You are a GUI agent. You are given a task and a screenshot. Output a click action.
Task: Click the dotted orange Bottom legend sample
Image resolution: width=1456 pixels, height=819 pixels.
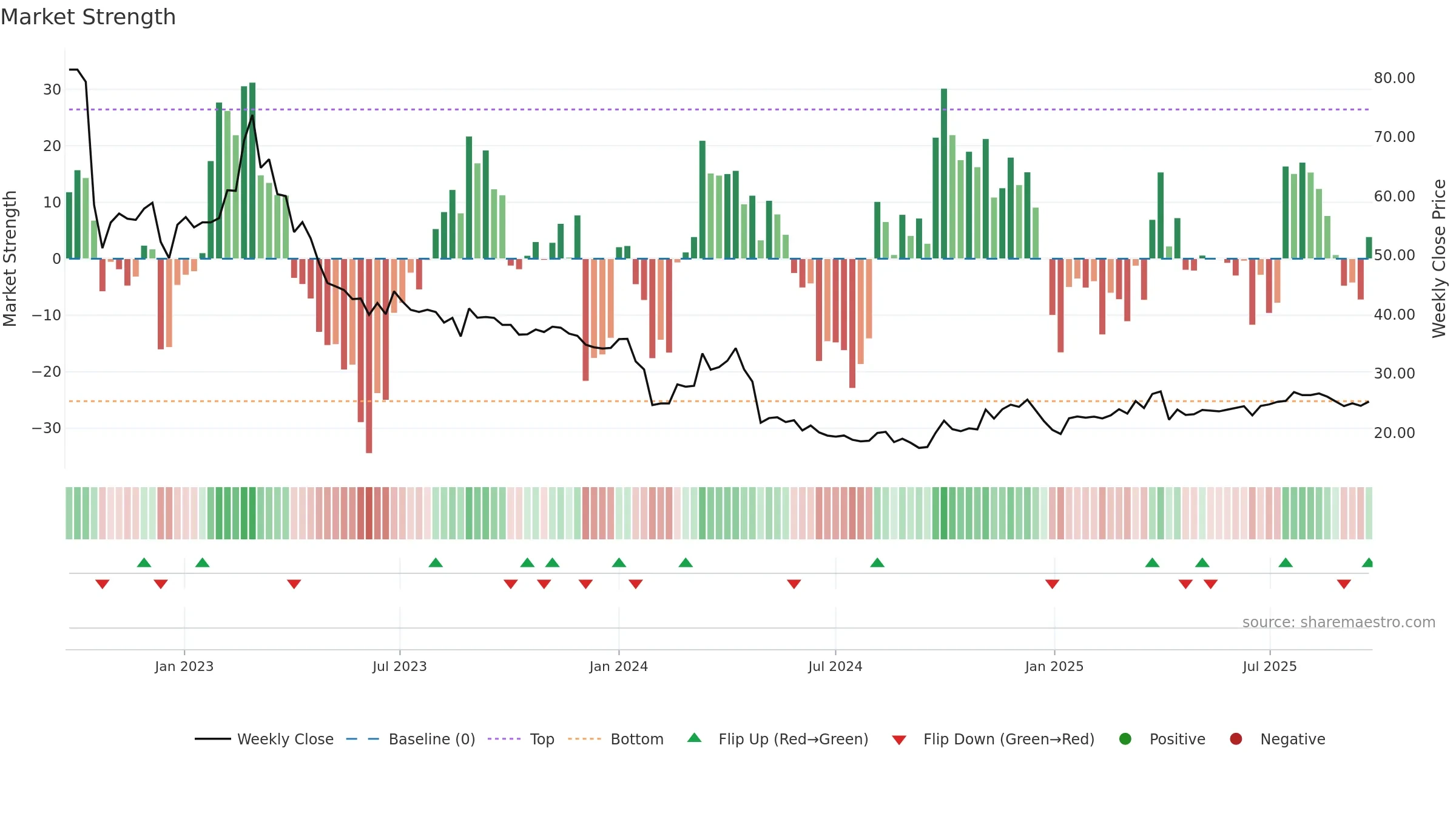point(585,739)
